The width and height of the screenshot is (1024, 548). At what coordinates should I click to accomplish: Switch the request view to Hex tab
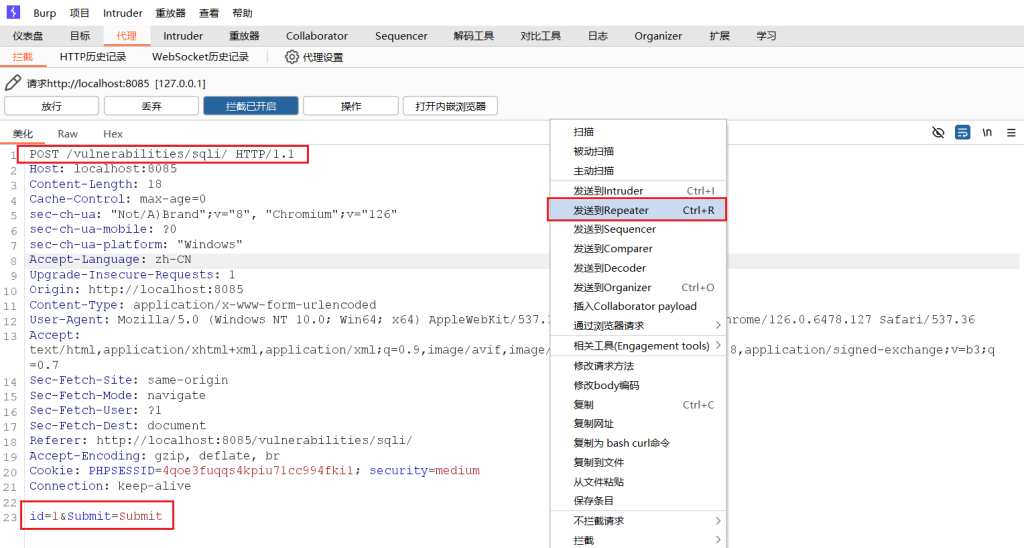113,134
